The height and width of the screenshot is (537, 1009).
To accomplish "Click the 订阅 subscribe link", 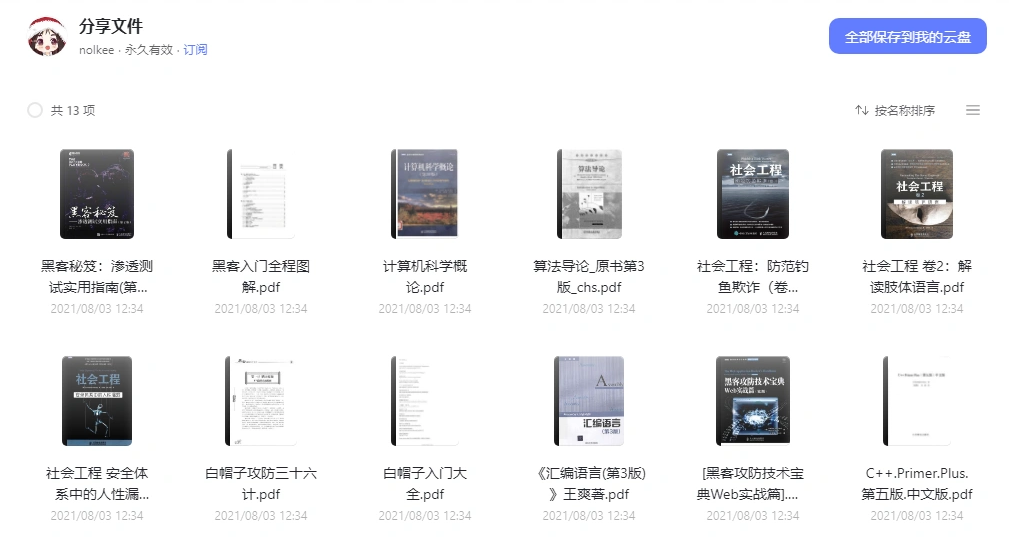I will 195,50.
